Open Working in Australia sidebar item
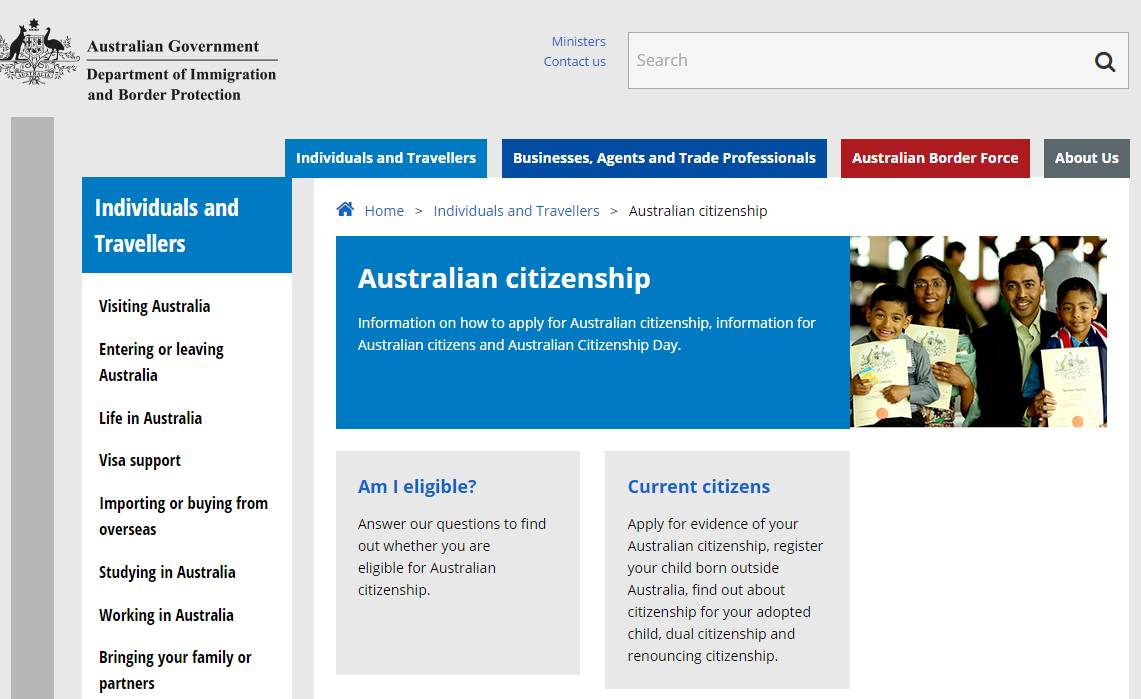The height and width of the screenshot is (699, 1141). pyautogui.click(x=167, y=615)
